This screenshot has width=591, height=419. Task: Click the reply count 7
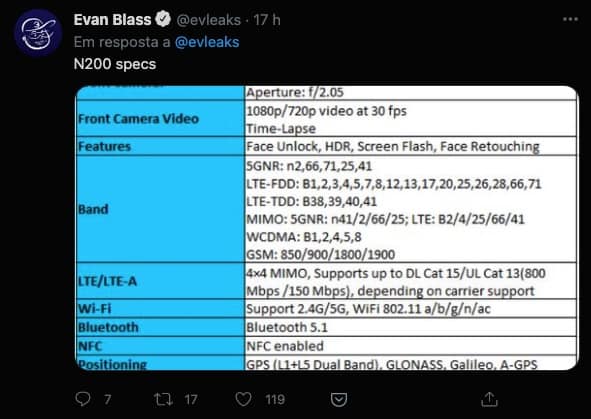(x=107, y=399)
